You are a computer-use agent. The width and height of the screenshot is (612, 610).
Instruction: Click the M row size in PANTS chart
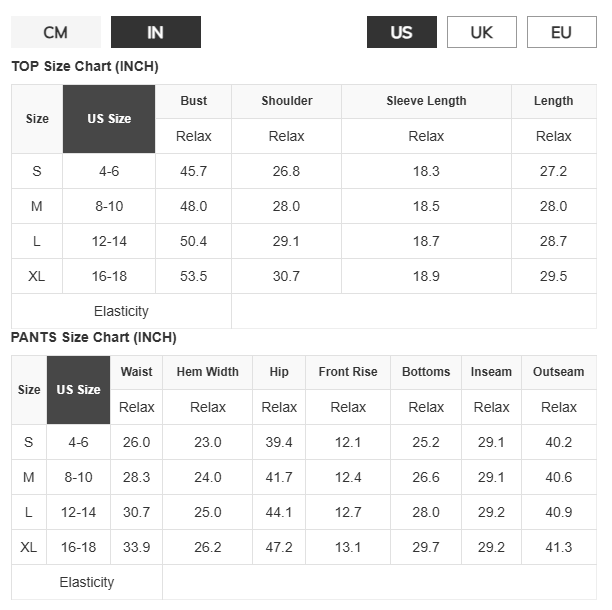29,477
